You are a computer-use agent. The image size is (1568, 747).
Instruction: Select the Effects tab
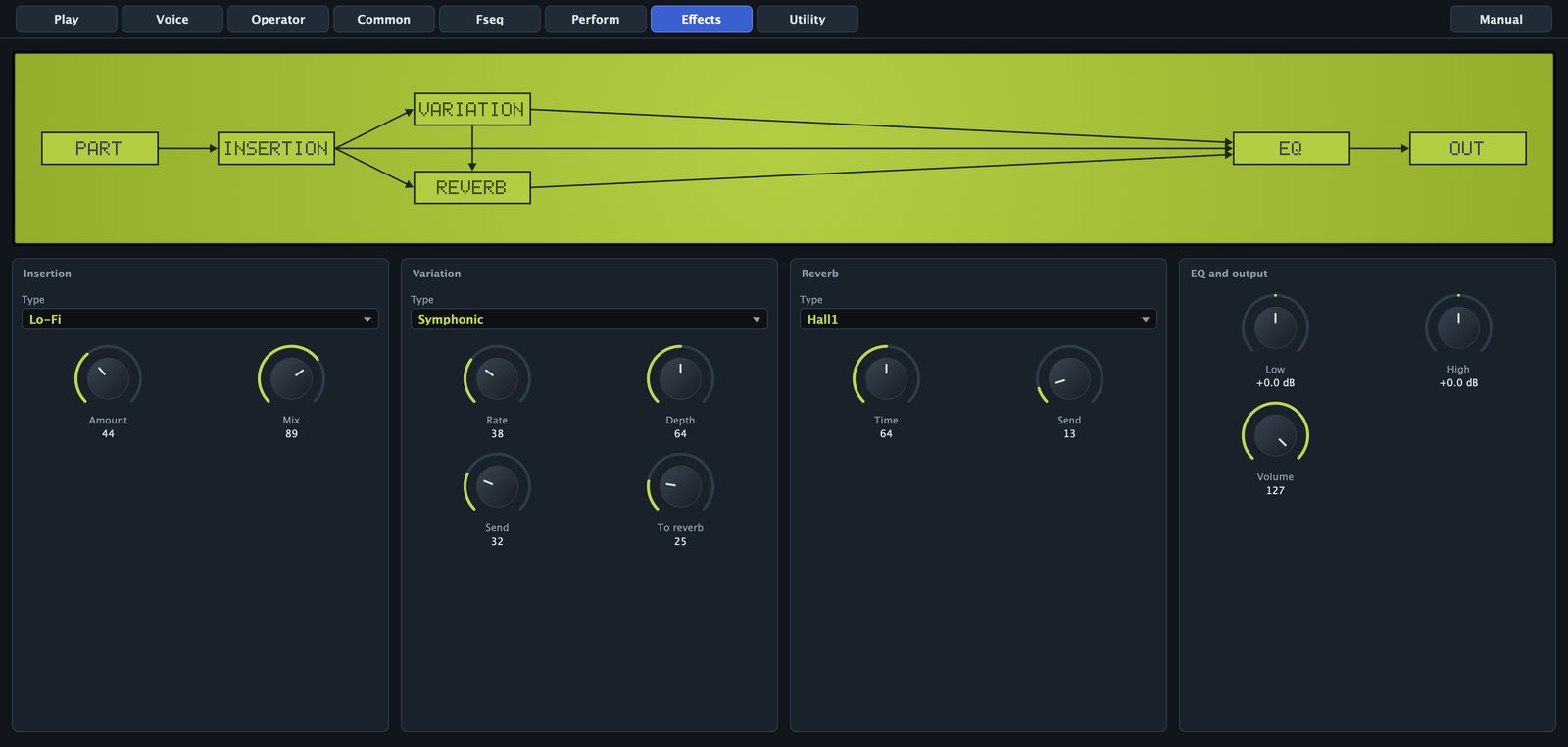pyautogui.click(x=702, y=20)
